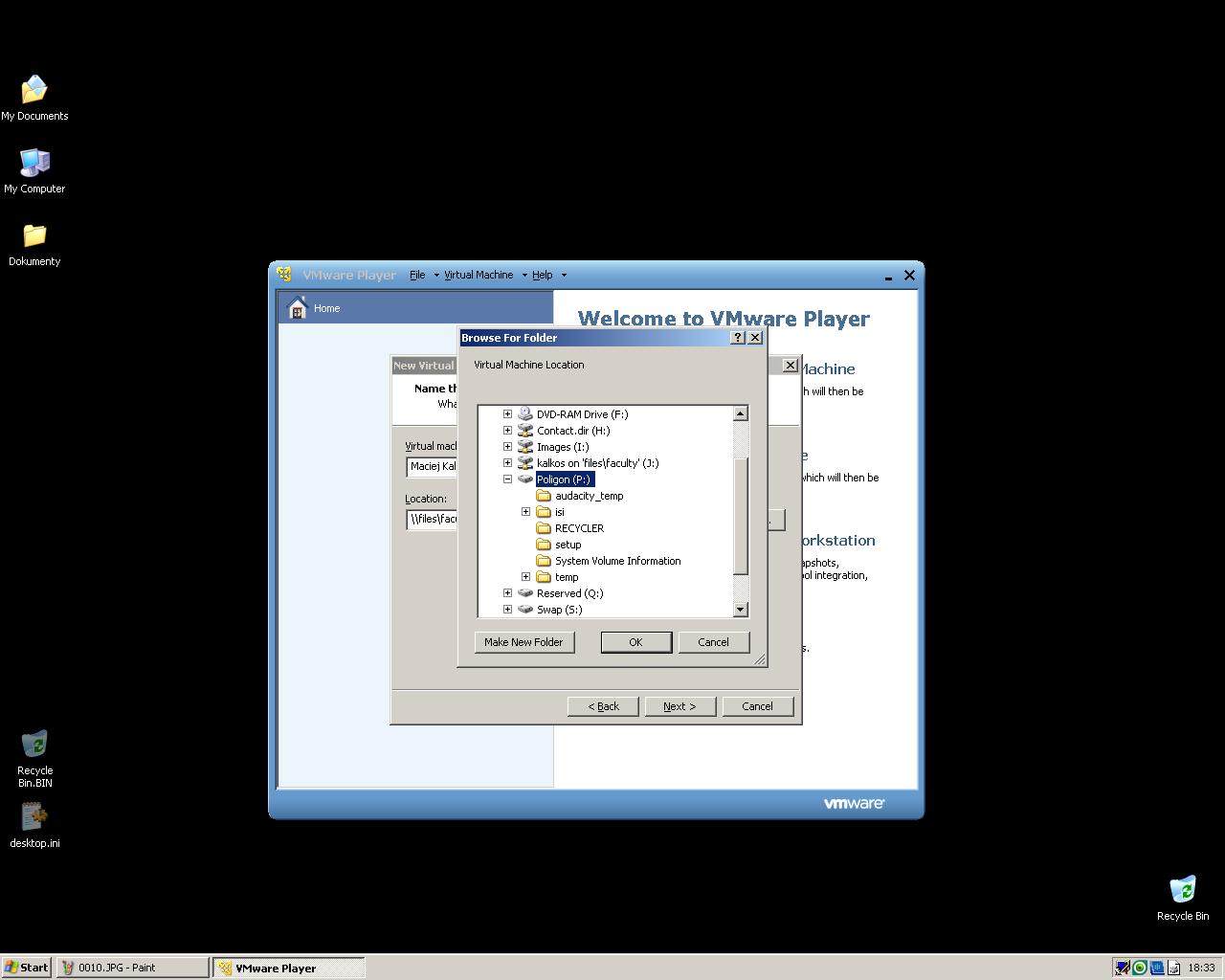The height and width of the screenshot is (980, 1225).
Task: Click the Make New Folder button
Action: point(523,642)
